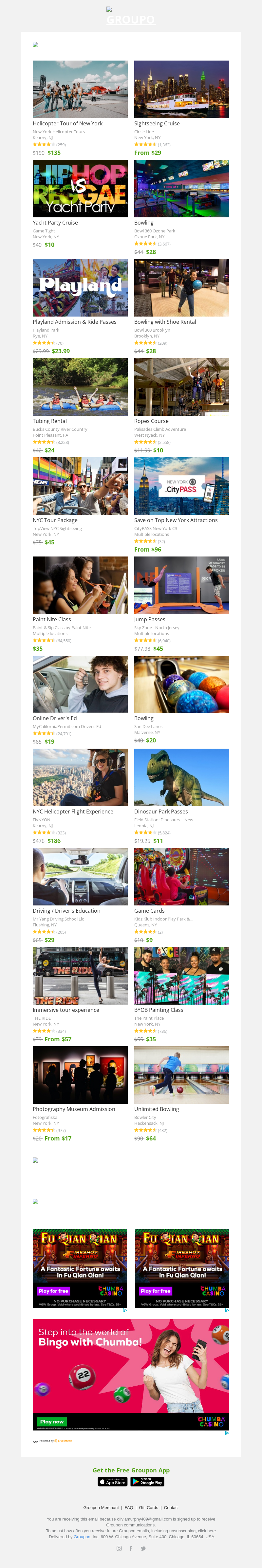This screenshot has height=1568, width=262.
Task: Open the Gift Cards footer link
Action: 148,1507
